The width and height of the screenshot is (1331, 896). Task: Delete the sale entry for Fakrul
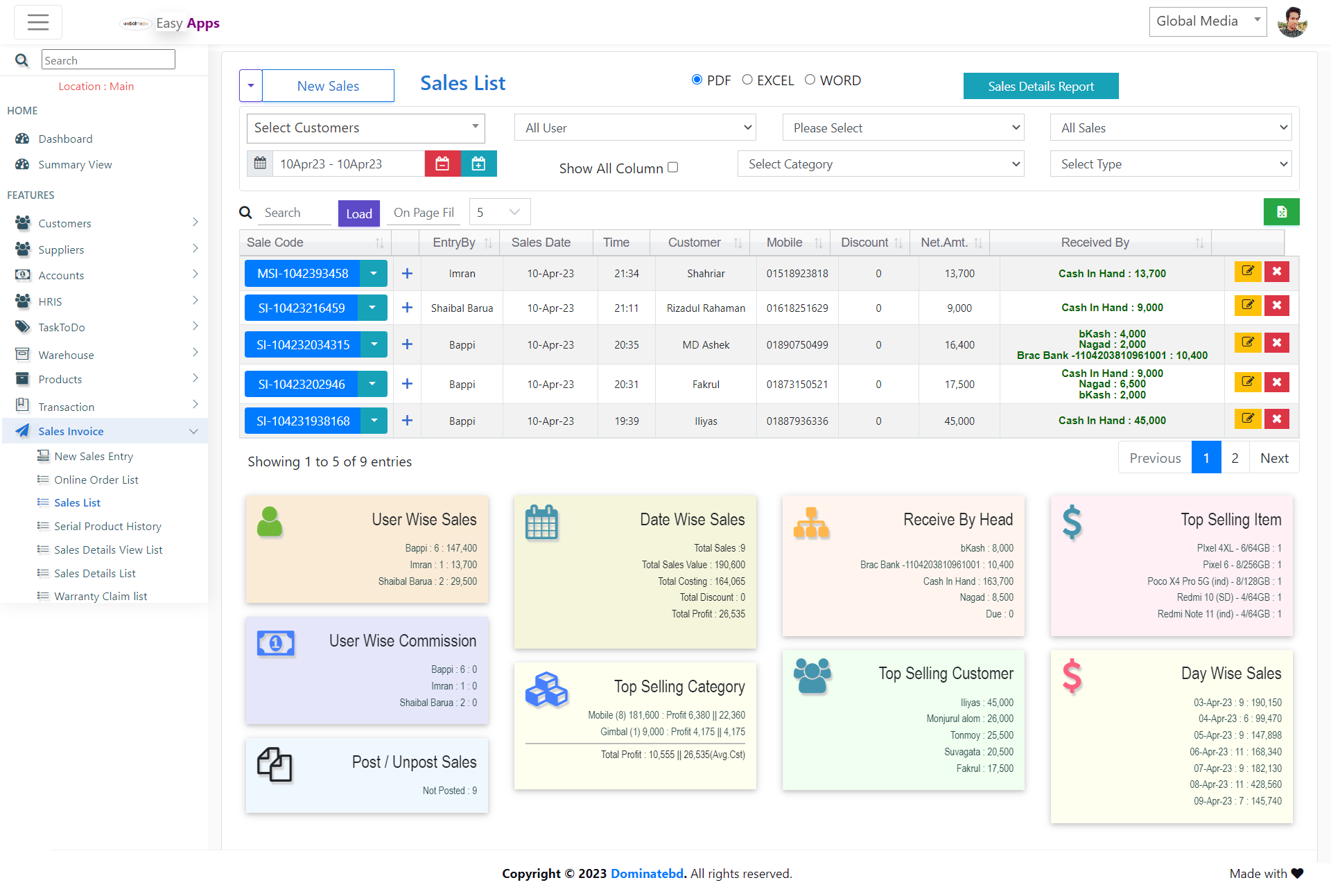pos(1276,382)
